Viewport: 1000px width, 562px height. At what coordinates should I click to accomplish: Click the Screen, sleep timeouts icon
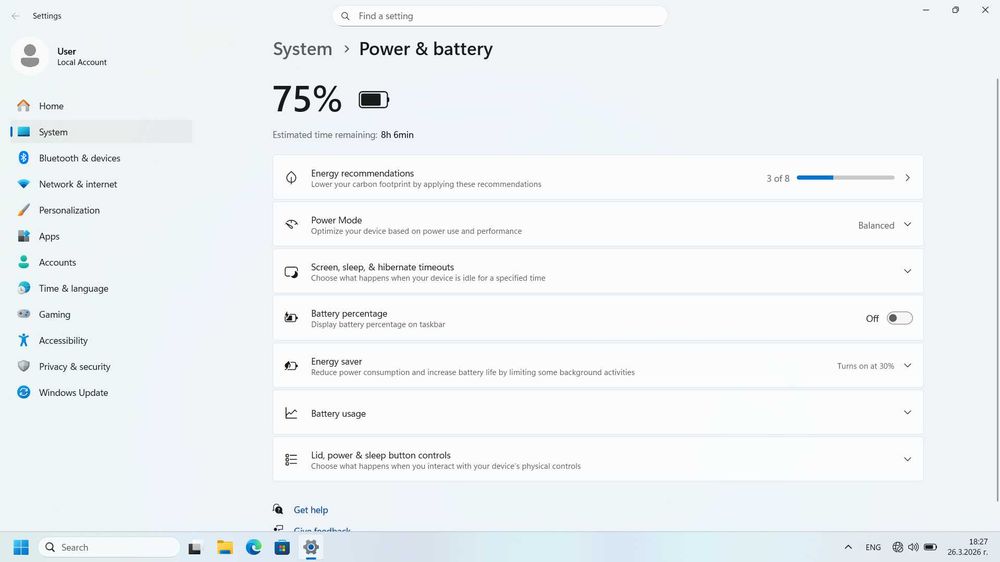291,272
